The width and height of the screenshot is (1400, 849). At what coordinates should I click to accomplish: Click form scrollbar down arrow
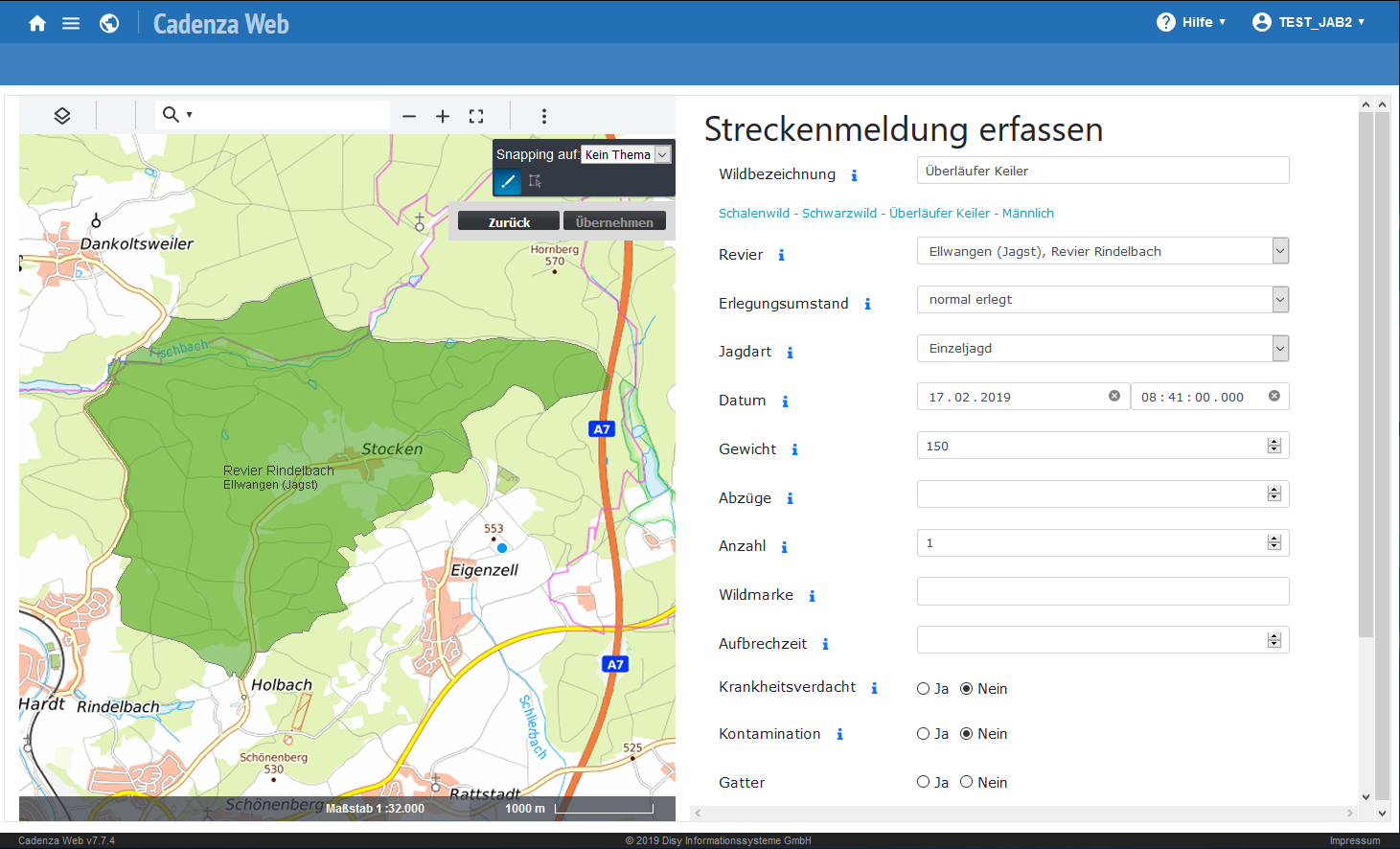tap(1366, 797)
